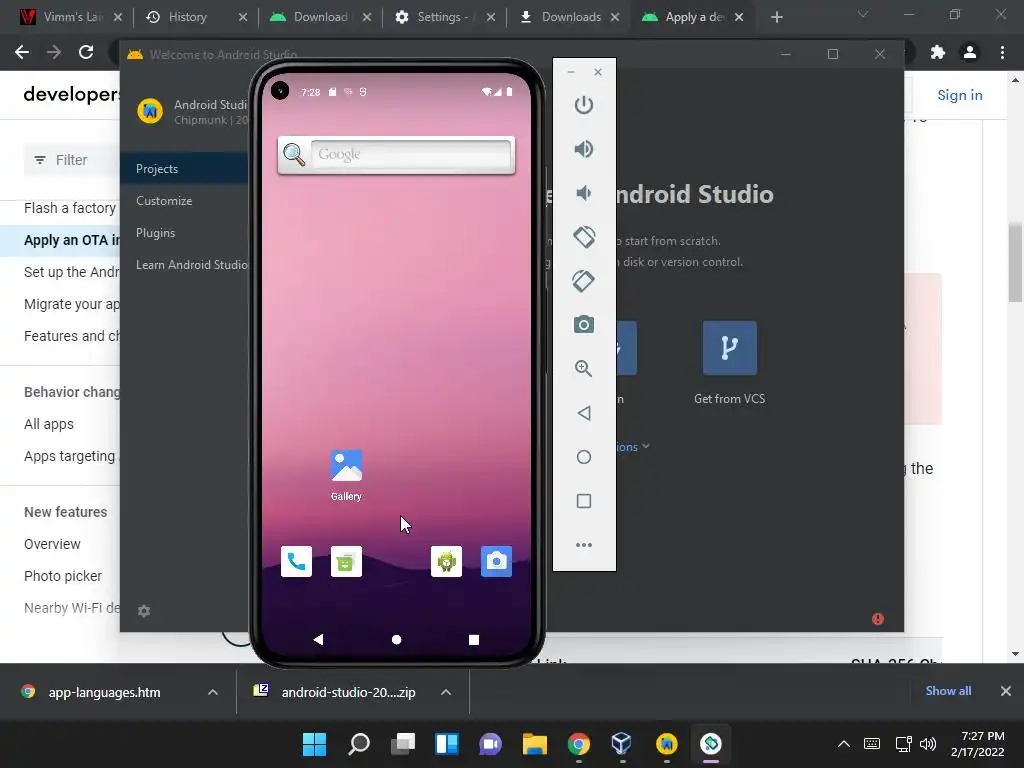The image size is (1024, 768).
Task: Click the emulator zoom magnifier icon
Action: (584, 368)
